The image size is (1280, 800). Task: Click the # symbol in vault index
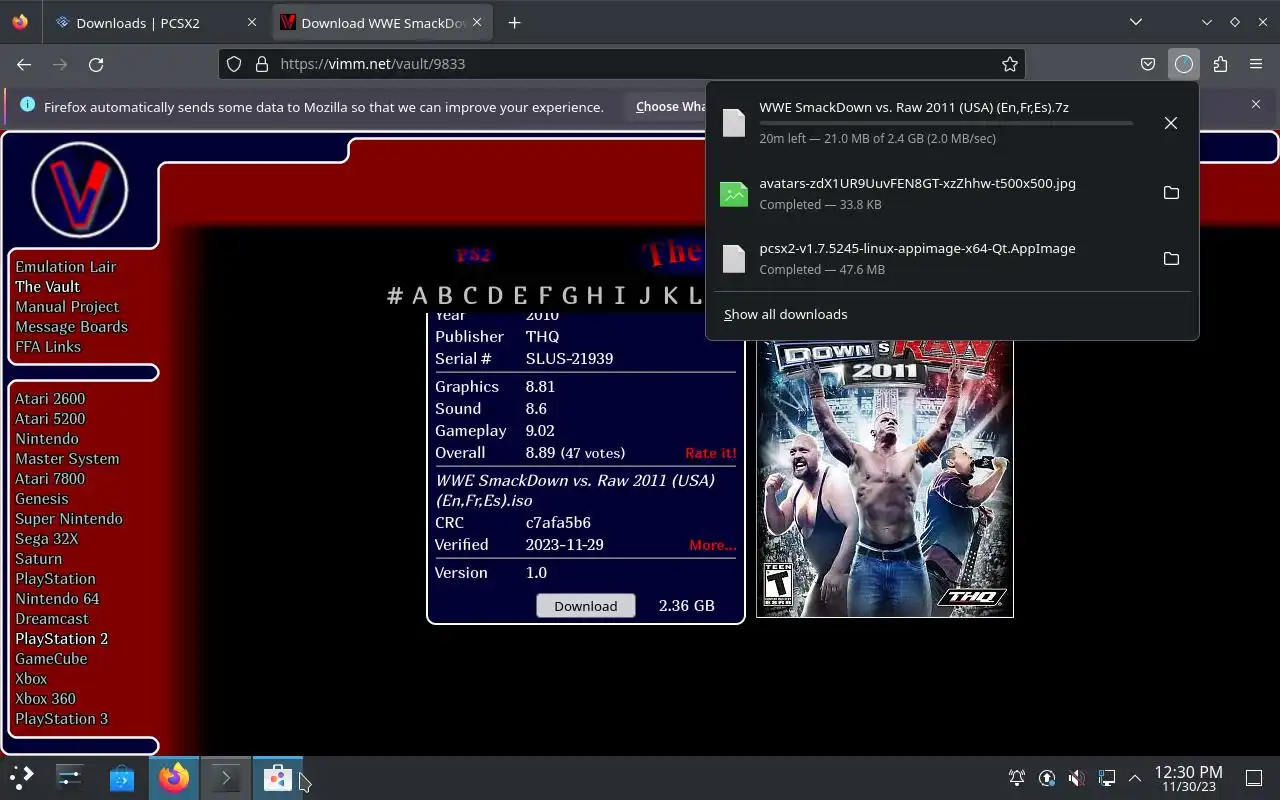click(x=395, y=296)
